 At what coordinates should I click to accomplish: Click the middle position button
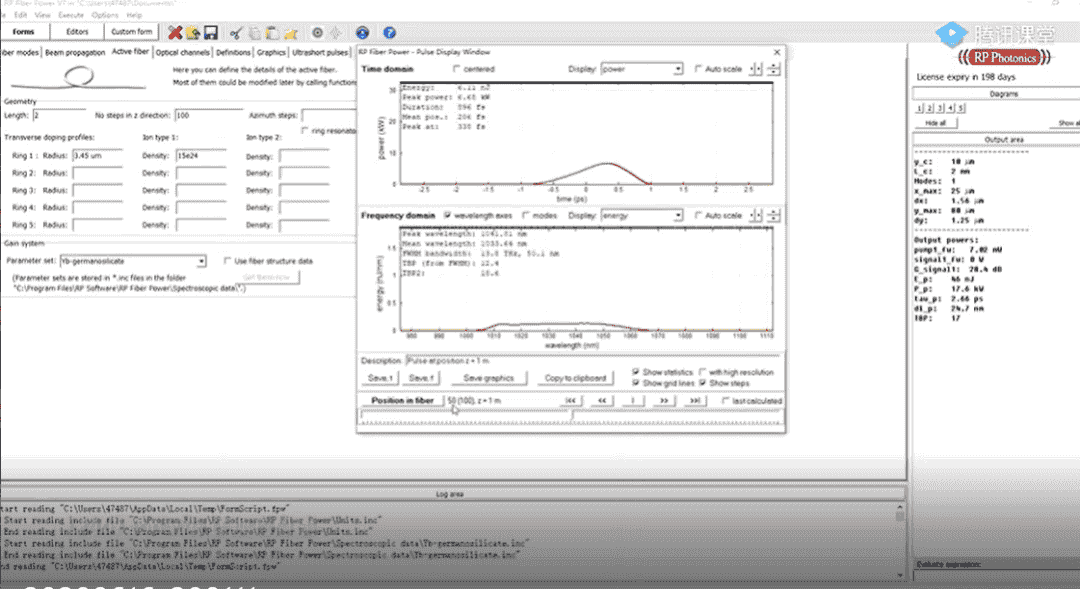tap(633, 400)
